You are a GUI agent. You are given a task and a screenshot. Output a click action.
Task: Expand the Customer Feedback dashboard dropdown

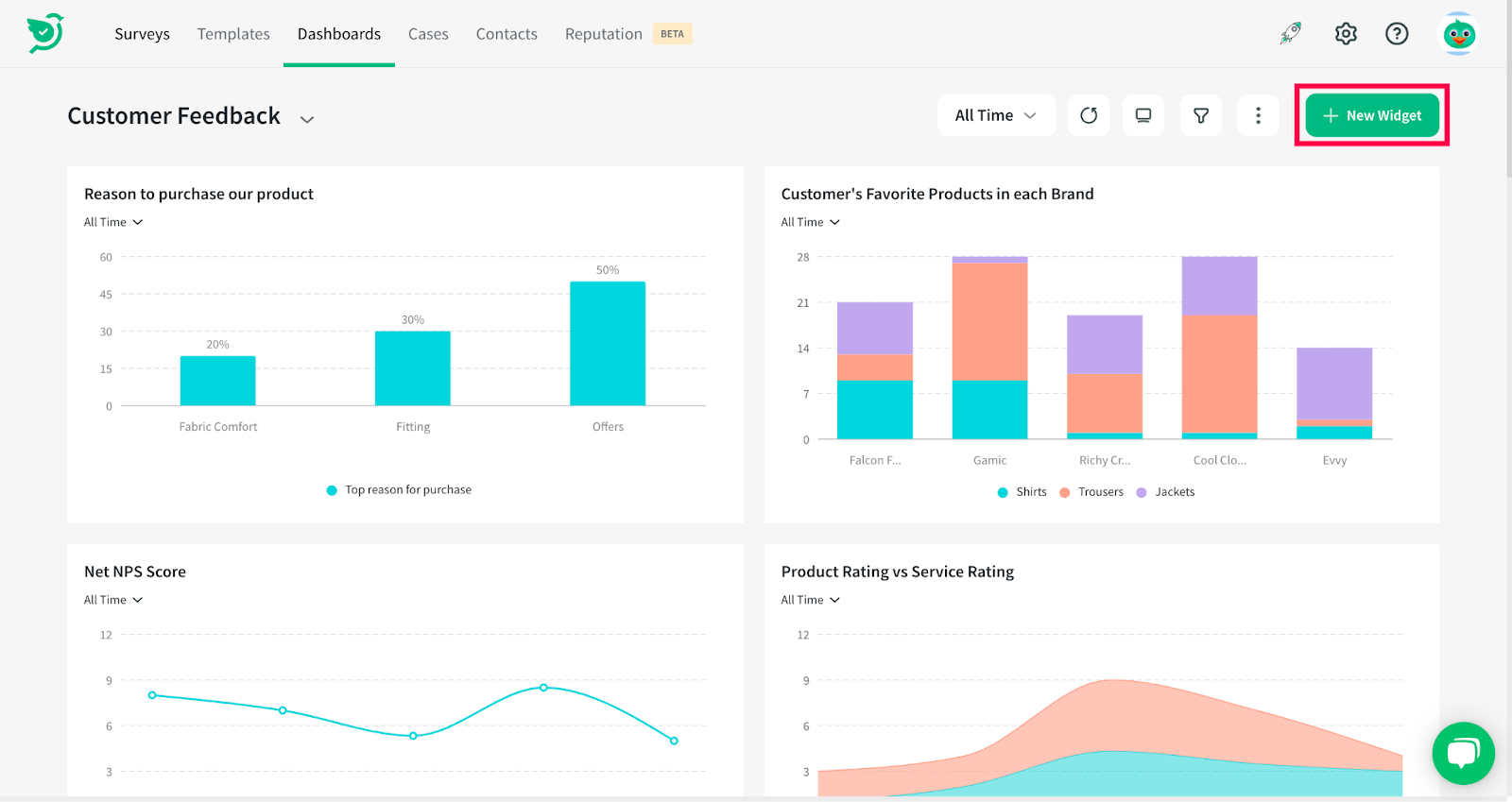pos(307,119)
